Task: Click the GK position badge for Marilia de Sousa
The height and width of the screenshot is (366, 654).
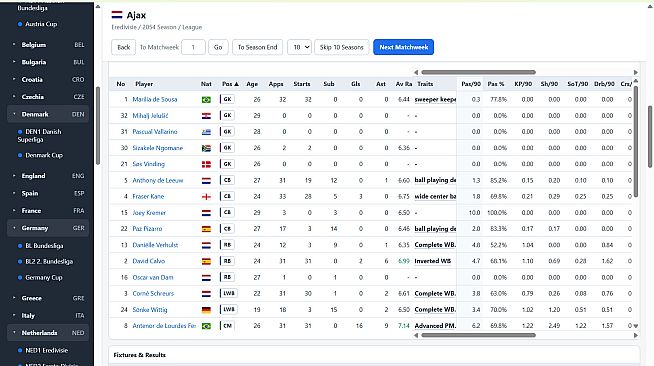Action: pyautogui.click(x=227, y=99)
